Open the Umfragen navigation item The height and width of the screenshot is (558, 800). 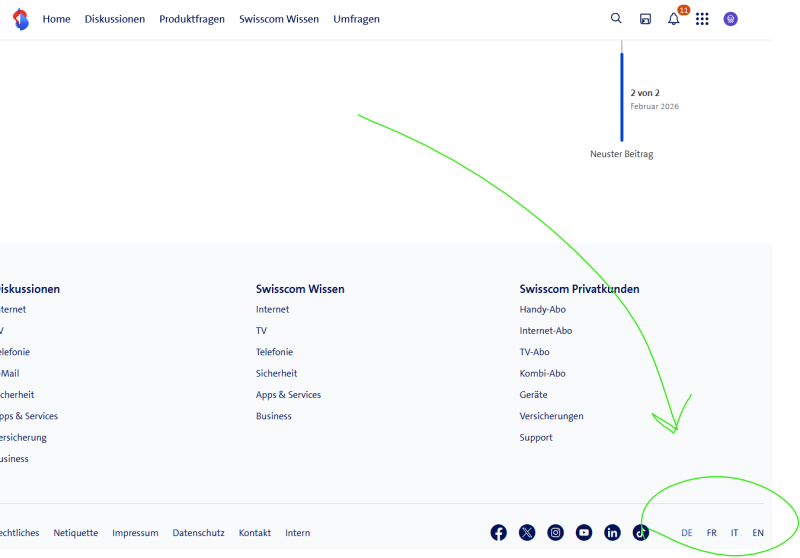(x=356, y=19)
